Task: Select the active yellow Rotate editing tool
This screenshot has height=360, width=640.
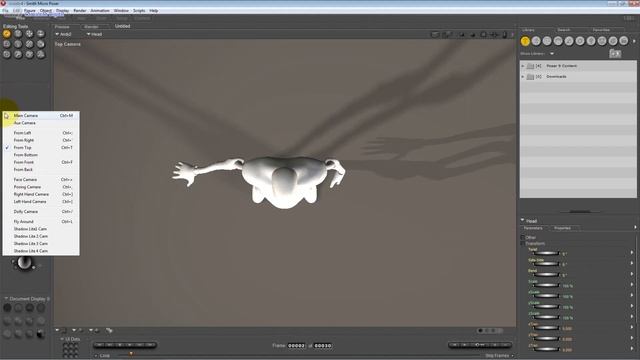Action: tap(7, 34)
